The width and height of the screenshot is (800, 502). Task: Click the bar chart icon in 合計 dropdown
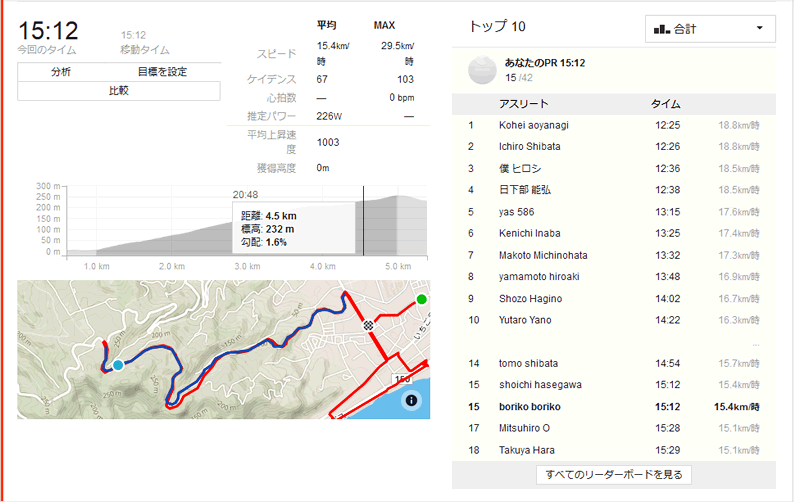(x=662, y=29)
